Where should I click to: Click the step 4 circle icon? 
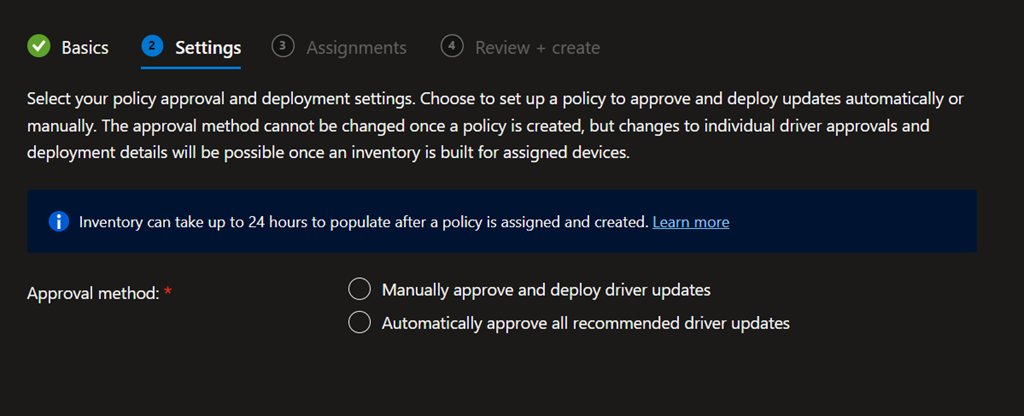pyautogui.click(x=452, y=46)
